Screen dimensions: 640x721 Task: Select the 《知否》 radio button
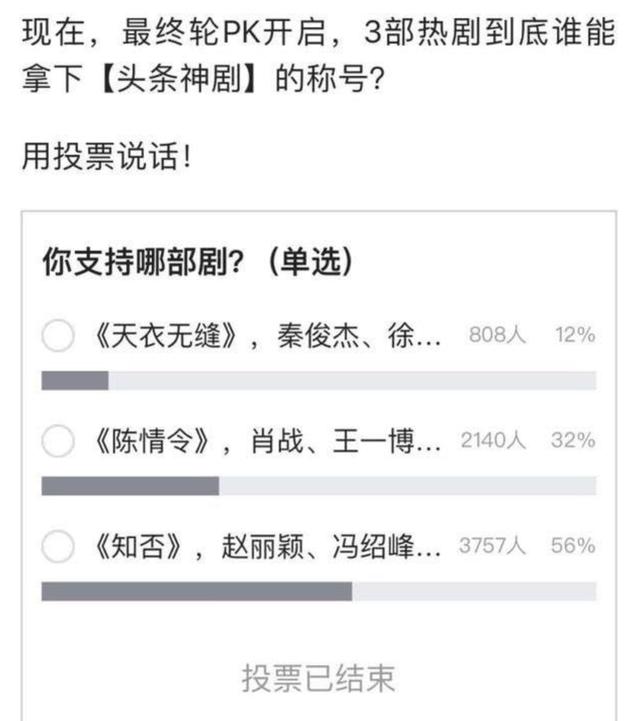(57, 546)
